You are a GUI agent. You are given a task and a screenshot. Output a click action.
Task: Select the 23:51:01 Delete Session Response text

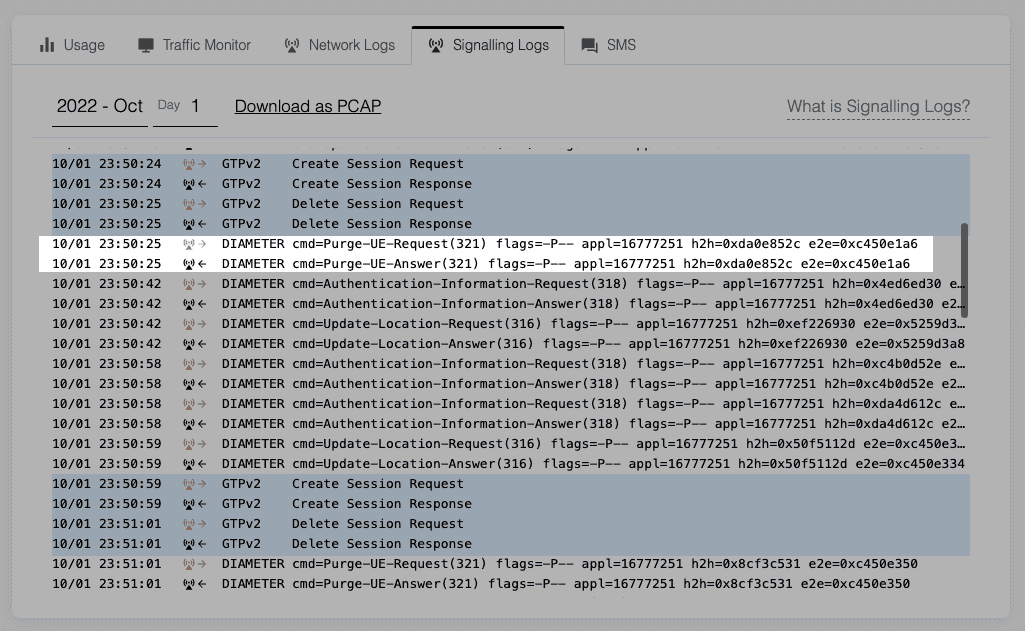pos(382,544)
